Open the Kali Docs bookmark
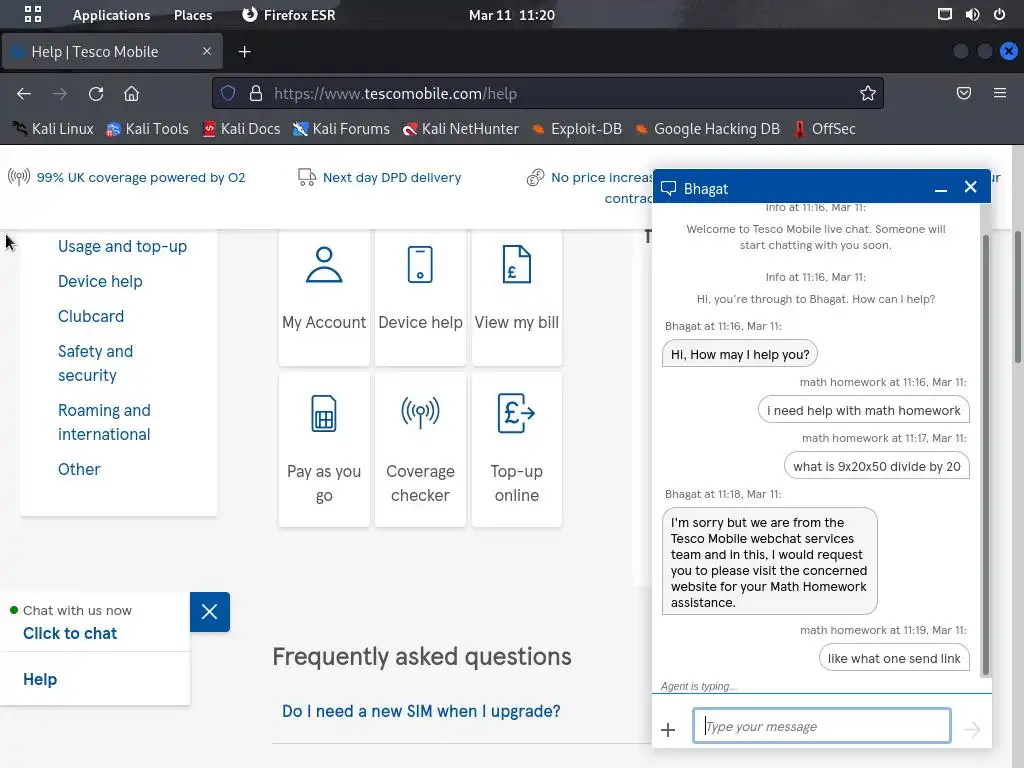This screenshot has width=1024, height=768. [x=242, y=129]
